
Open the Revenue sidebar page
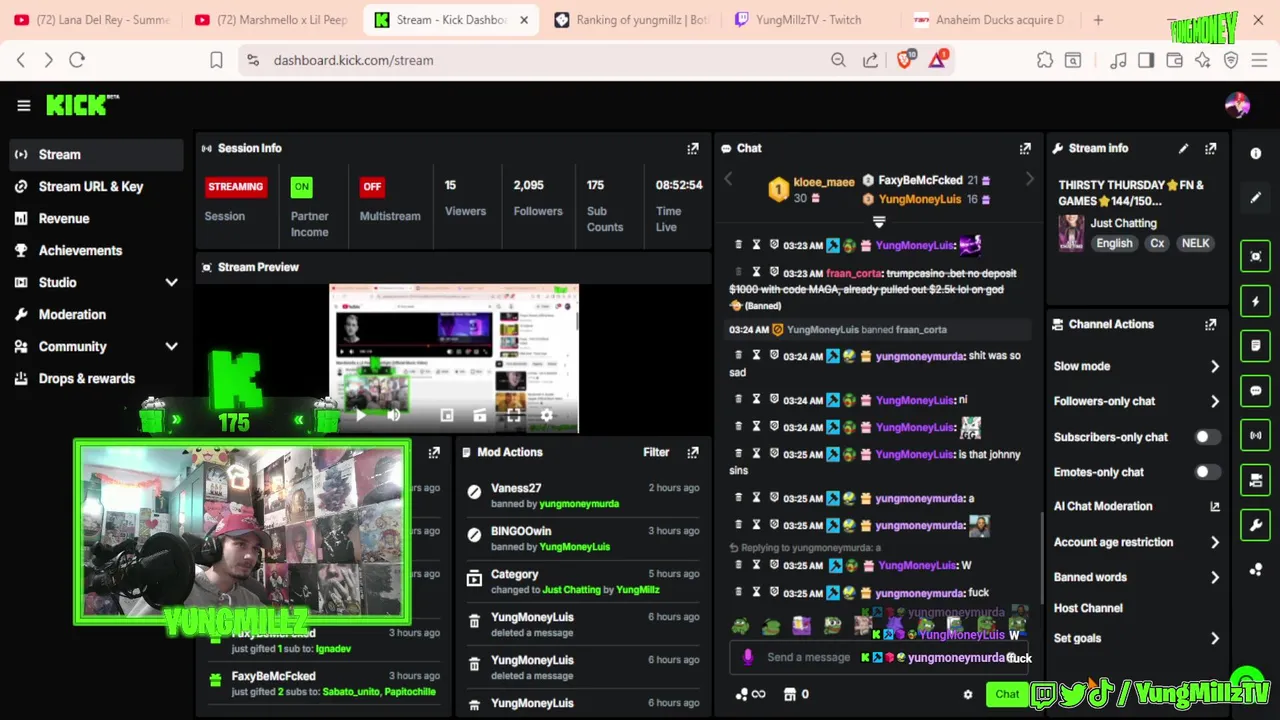96,218
